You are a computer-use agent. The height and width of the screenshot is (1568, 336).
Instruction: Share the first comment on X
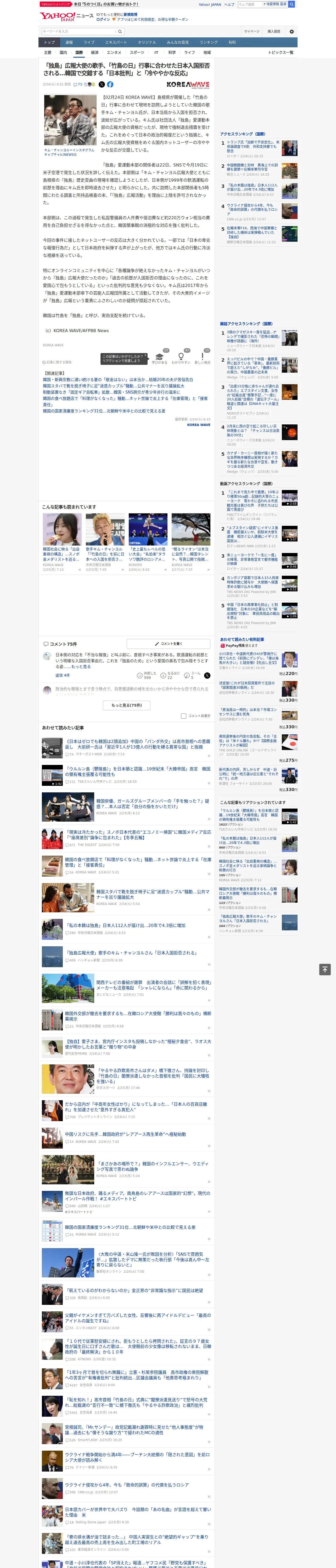[x=207, y=676]
